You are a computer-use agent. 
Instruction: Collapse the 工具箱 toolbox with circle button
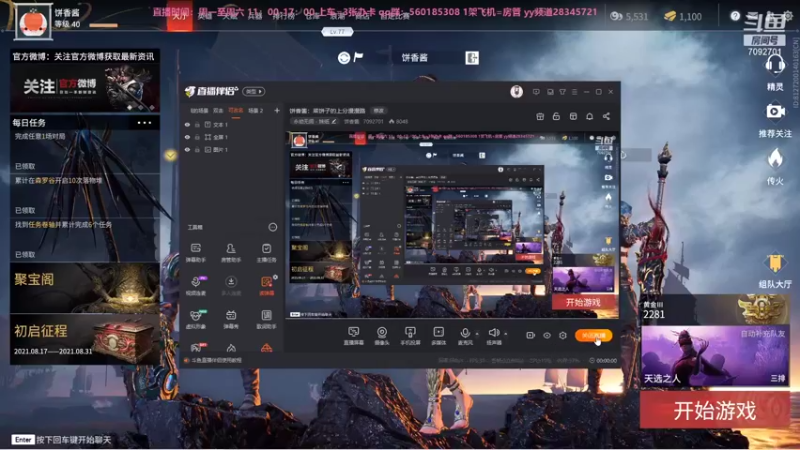point(273,227)
